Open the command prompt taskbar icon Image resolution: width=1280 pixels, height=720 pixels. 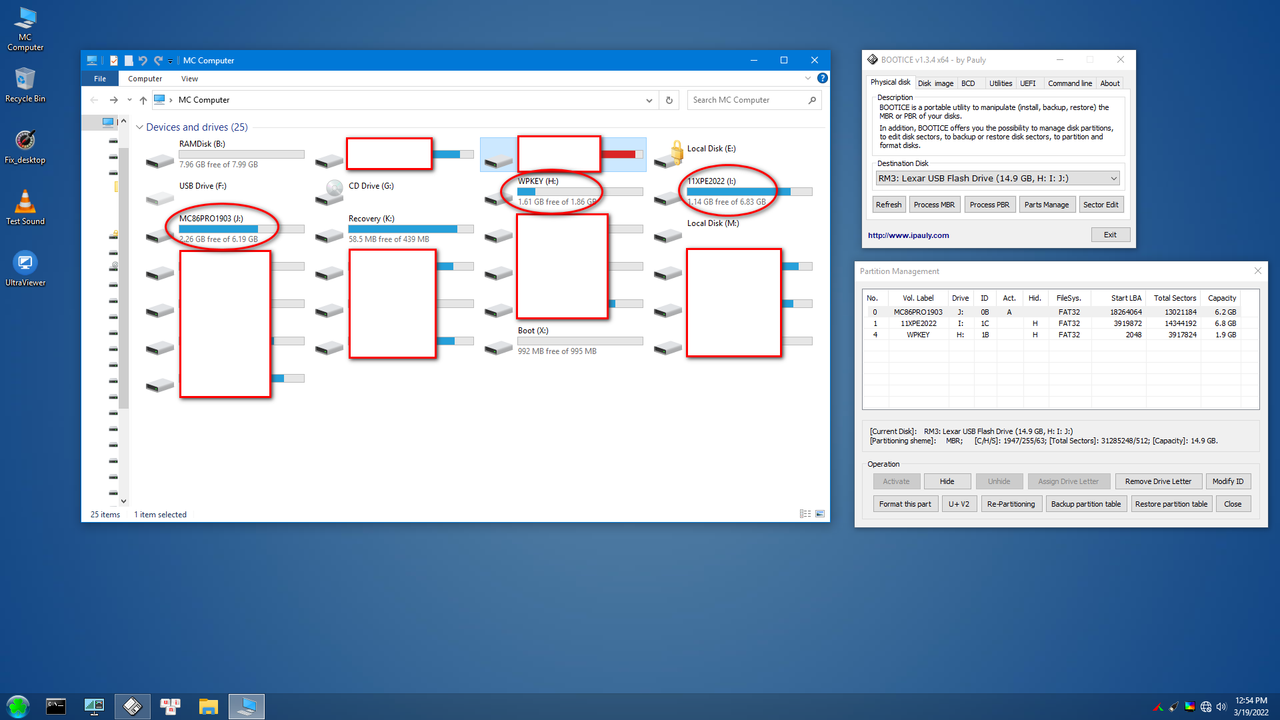coord(57,706)
